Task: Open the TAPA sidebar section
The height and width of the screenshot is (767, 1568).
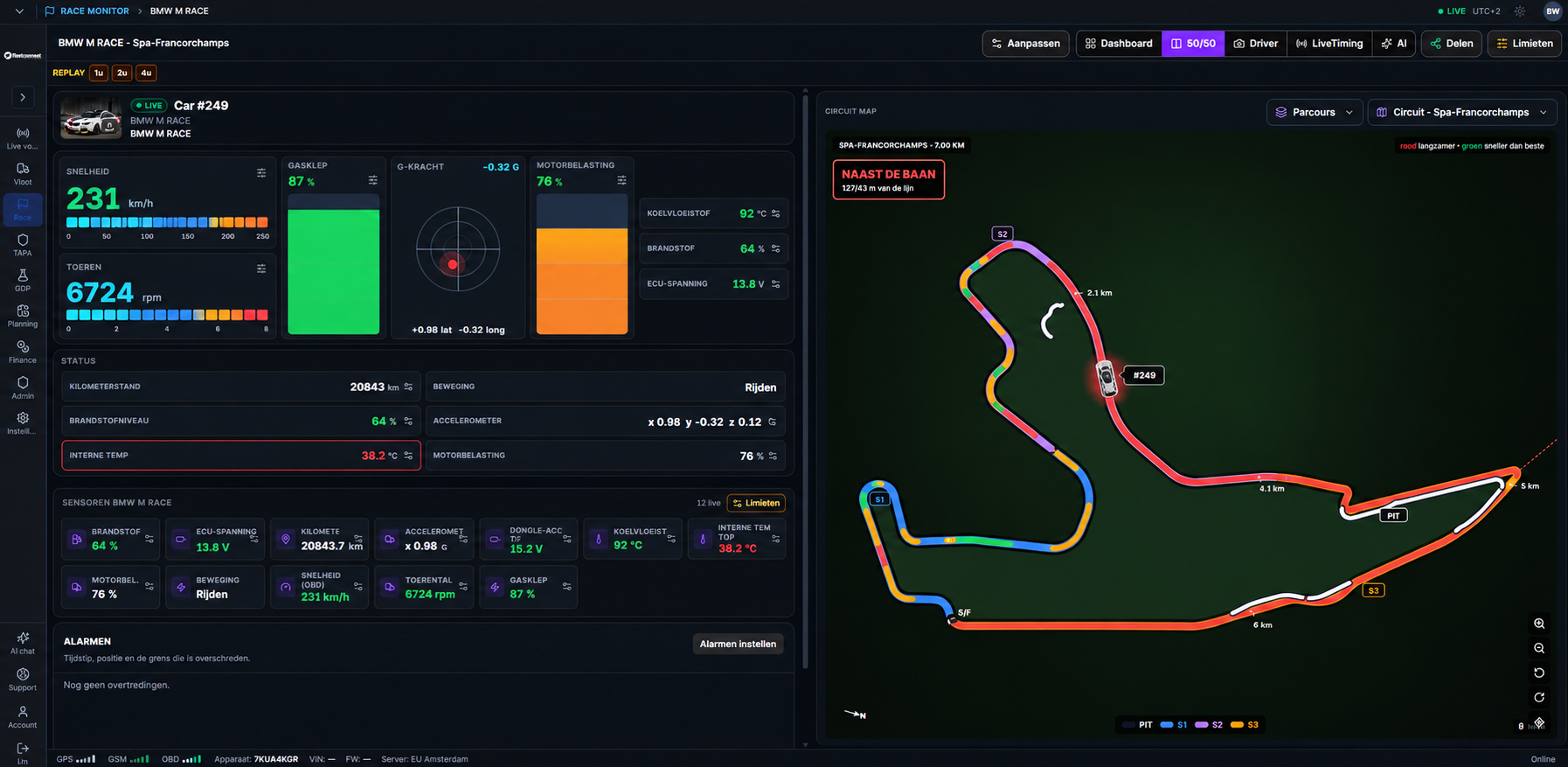Action: click(x=23, y=245)
